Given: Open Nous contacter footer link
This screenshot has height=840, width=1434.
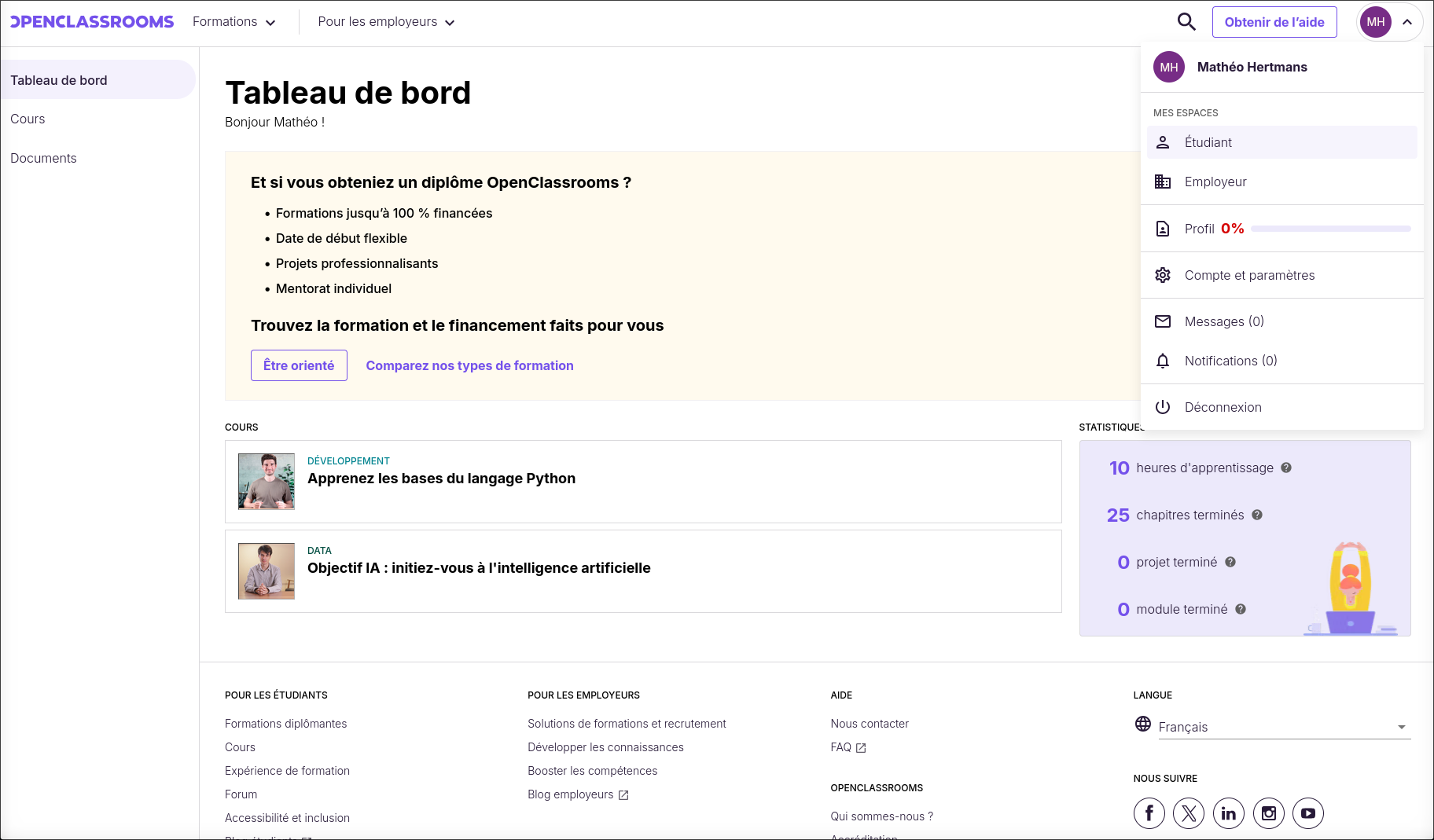Looking at the screenshot, I should [870, 724].
